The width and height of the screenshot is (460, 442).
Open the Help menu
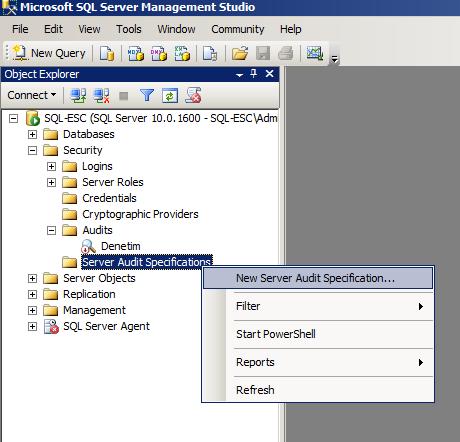(291, 29)
